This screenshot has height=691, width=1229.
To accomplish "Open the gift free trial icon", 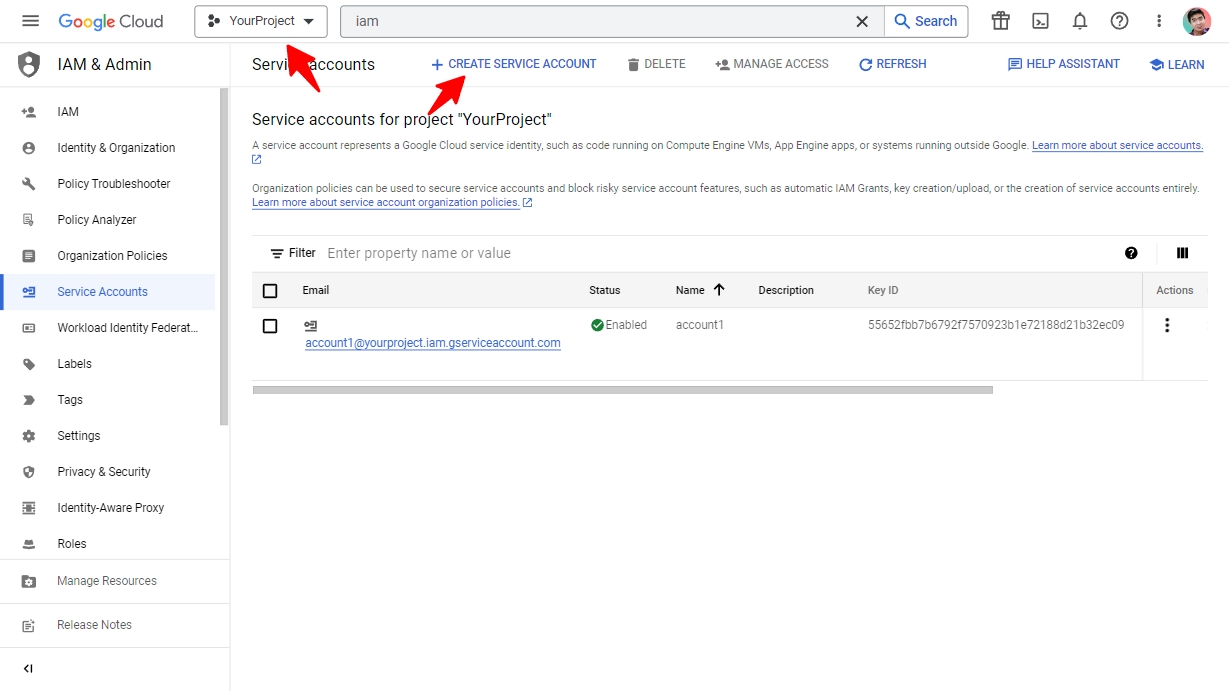I will point(1000,21).
